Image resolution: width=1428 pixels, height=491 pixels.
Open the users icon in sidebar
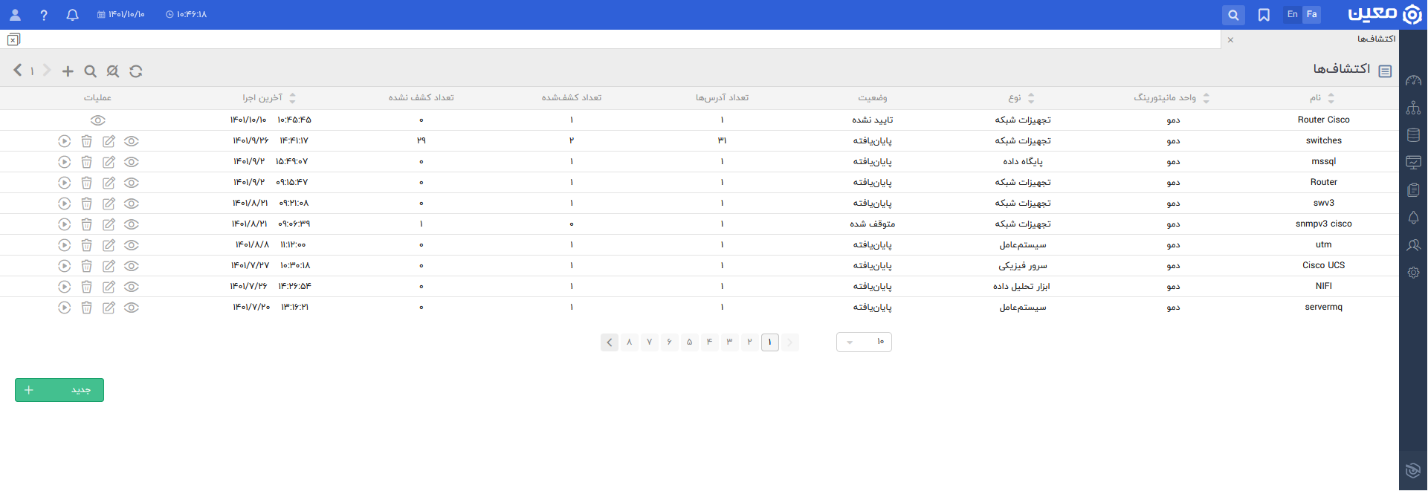pyautogui.click(x=1413, y=245)
